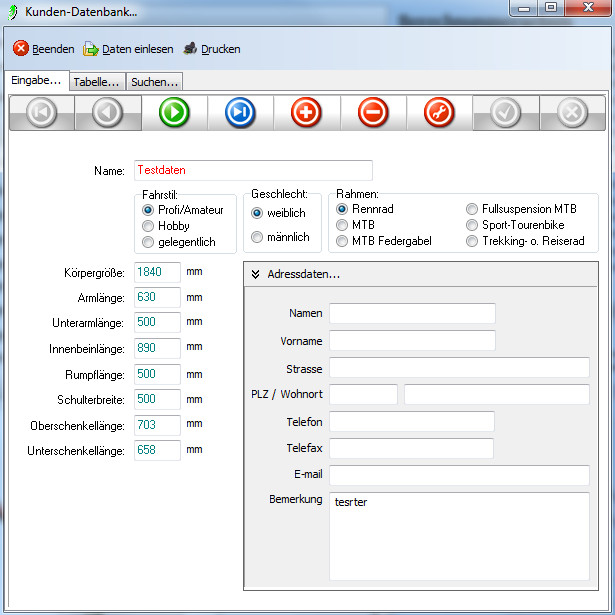Click the red wrench edit button
The height and width of the screenshot is (615, 615).
[x=439, y=113]
